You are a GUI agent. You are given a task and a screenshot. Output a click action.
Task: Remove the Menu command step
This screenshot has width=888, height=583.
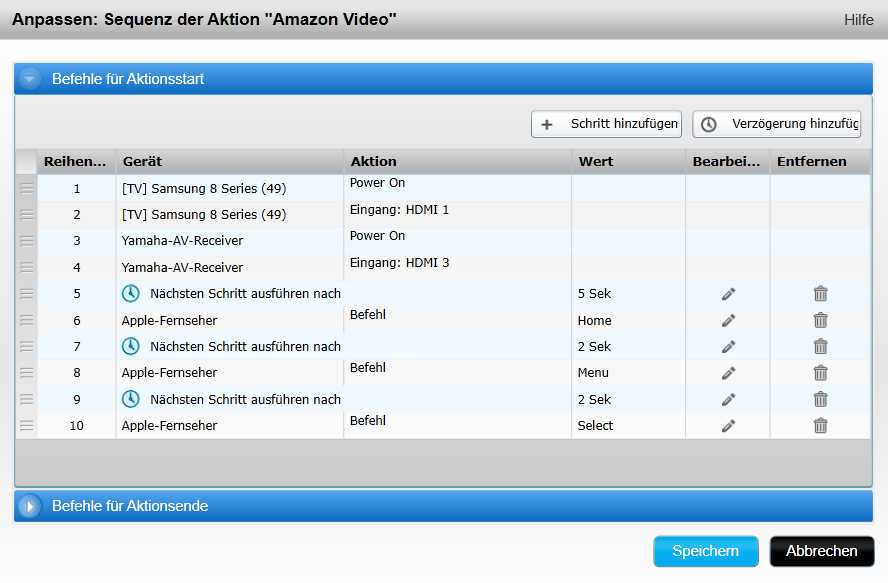click(x=821, y=373)
